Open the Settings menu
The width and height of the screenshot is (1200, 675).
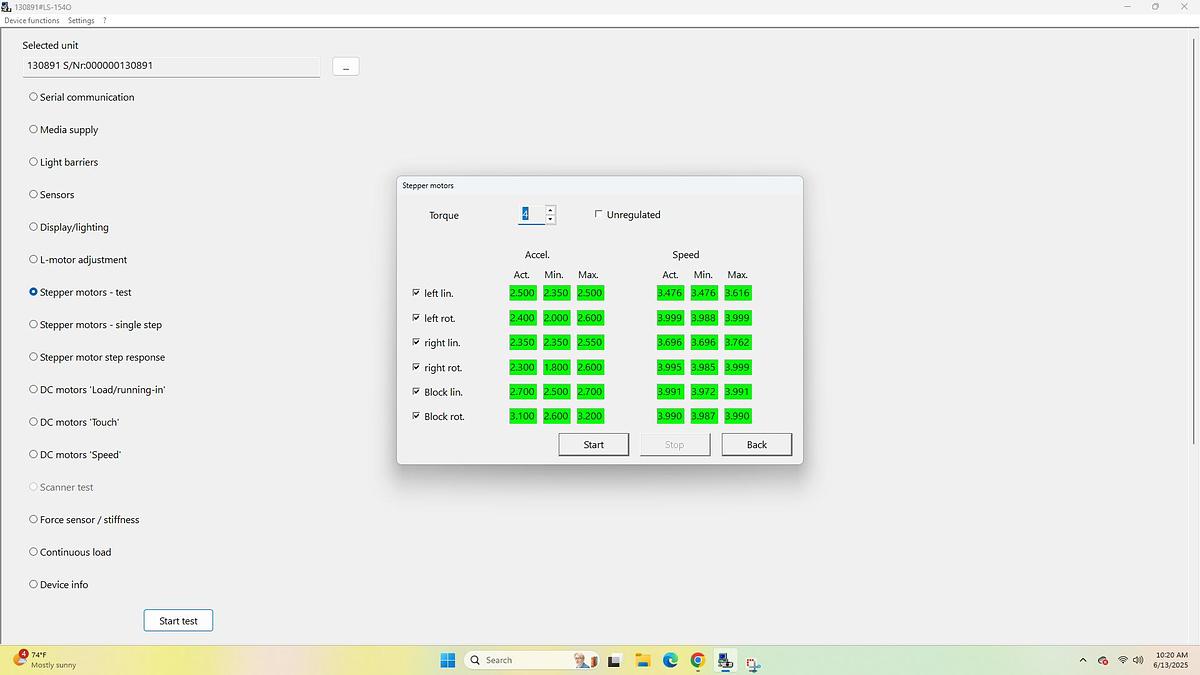(81, 20)
